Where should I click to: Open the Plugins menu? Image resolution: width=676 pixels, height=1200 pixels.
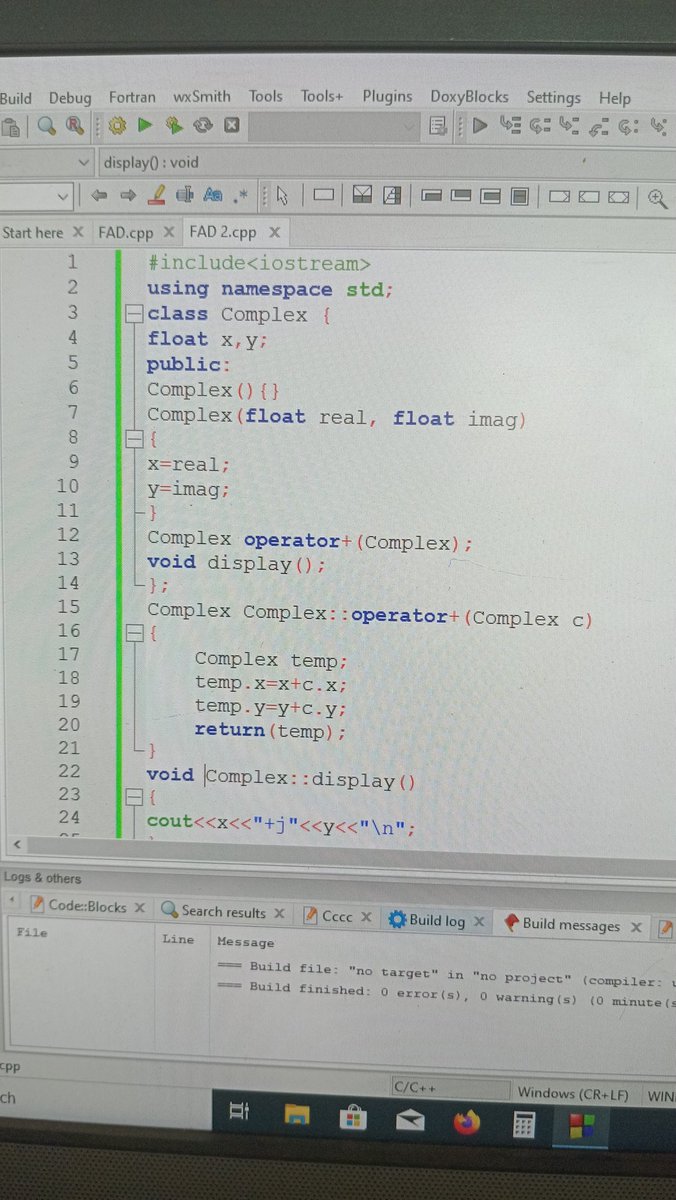[x=387, y=96]
